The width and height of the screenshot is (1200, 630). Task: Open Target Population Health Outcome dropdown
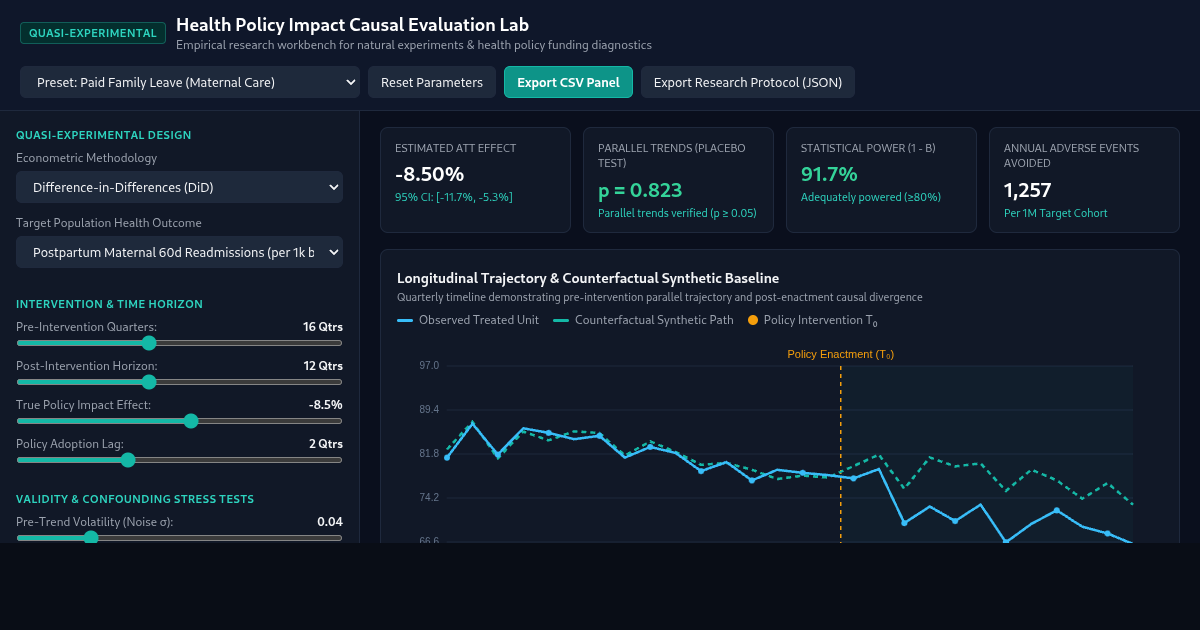tap(179, 252)
